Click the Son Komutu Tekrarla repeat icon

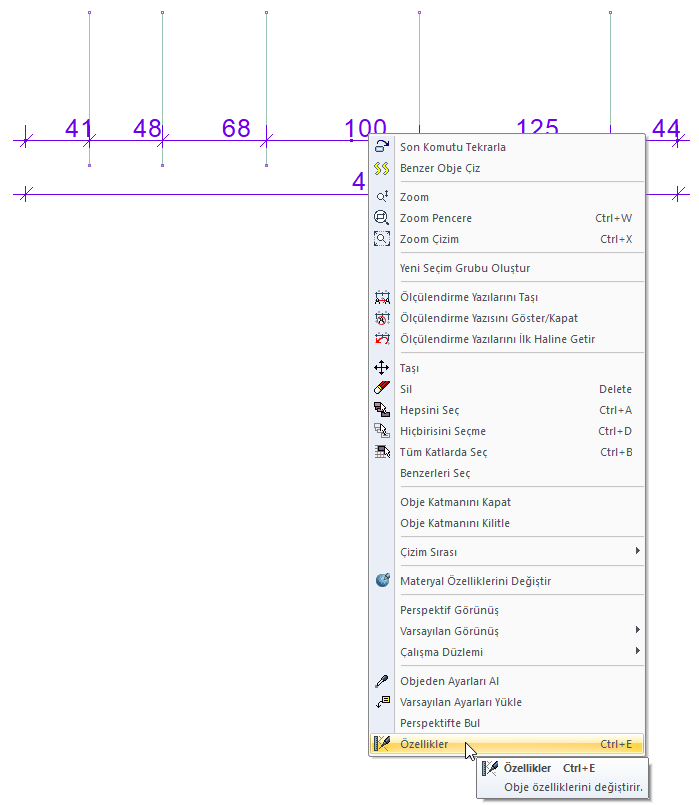point(382,146)
